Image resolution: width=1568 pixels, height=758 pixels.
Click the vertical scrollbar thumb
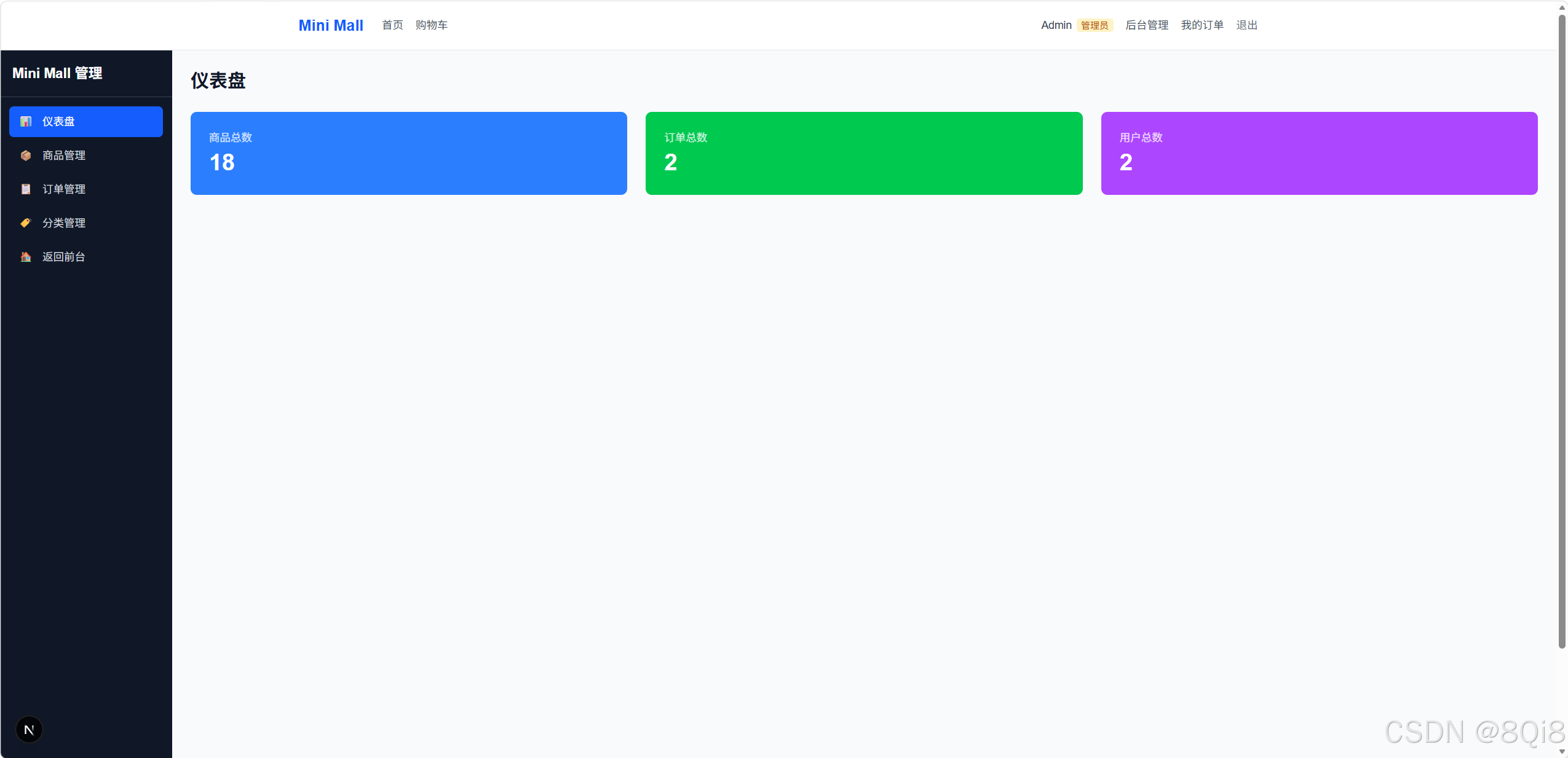tap(1562, 331)
